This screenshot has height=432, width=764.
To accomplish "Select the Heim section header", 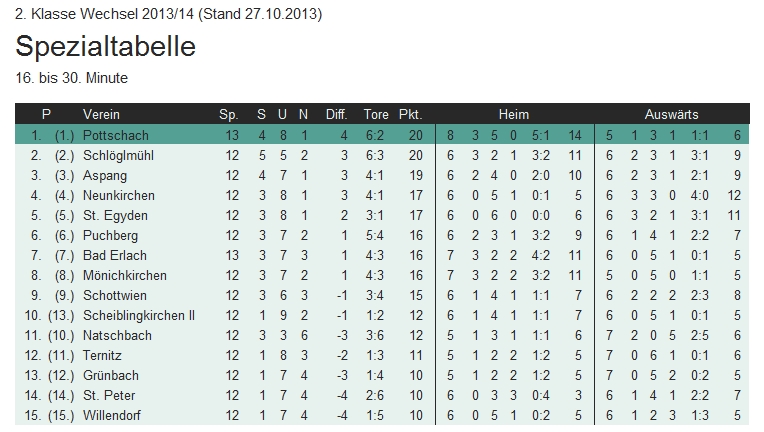I will coord(514,114).
